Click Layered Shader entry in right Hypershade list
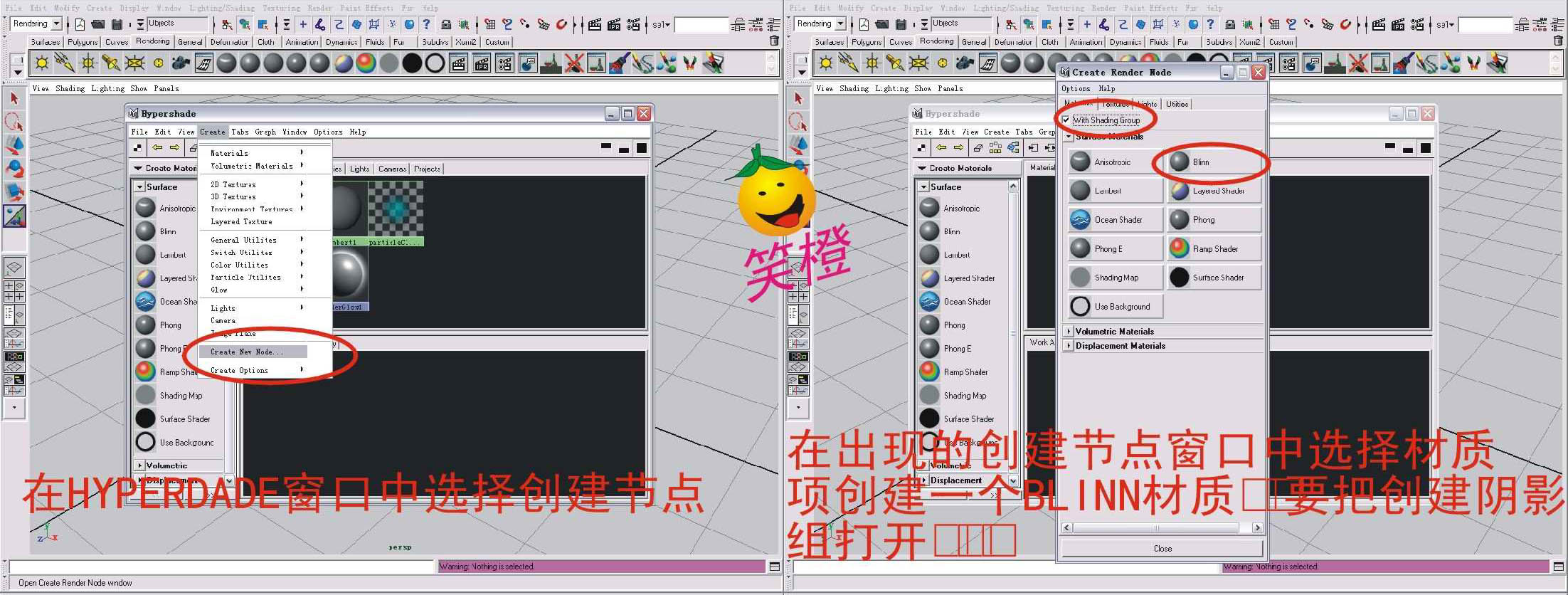This screenshot has width=1568, height=595. pyautogui.click(x=969, y=278)
